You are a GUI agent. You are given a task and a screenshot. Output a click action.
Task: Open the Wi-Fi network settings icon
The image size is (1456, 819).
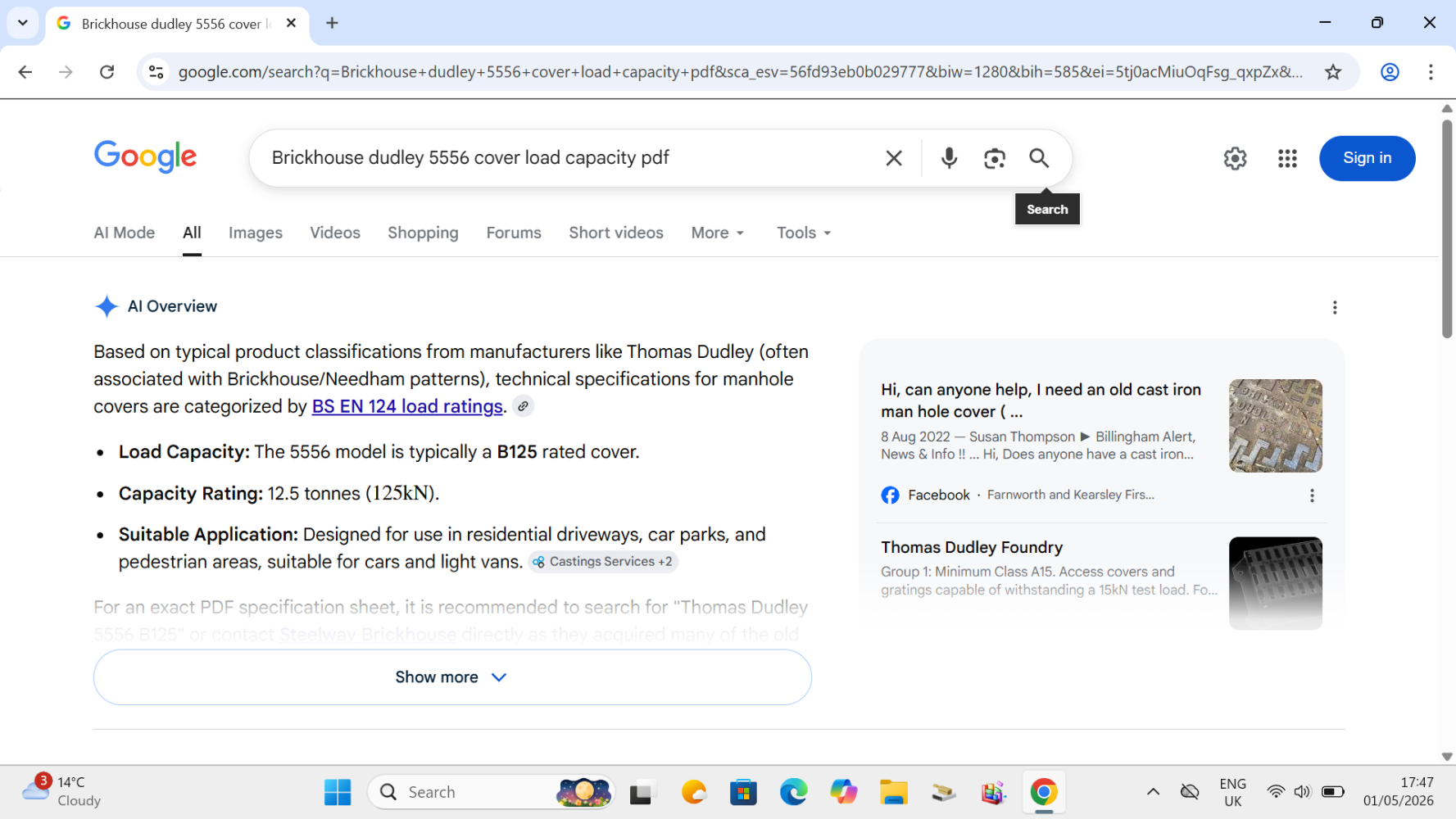click(1276, 792)
